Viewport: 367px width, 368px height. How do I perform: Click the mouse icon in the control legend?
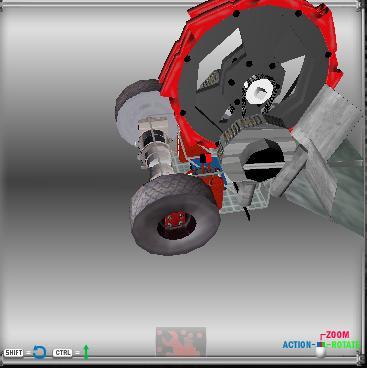pos(321,349)
